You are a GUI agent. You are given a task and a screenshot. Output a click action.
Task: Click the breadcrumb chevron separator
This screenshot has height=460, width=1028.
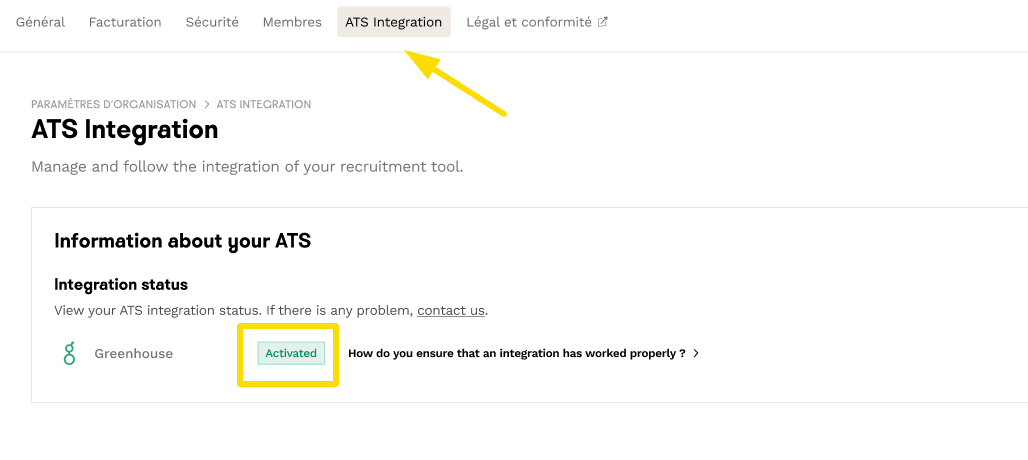(x=207, y=104)
